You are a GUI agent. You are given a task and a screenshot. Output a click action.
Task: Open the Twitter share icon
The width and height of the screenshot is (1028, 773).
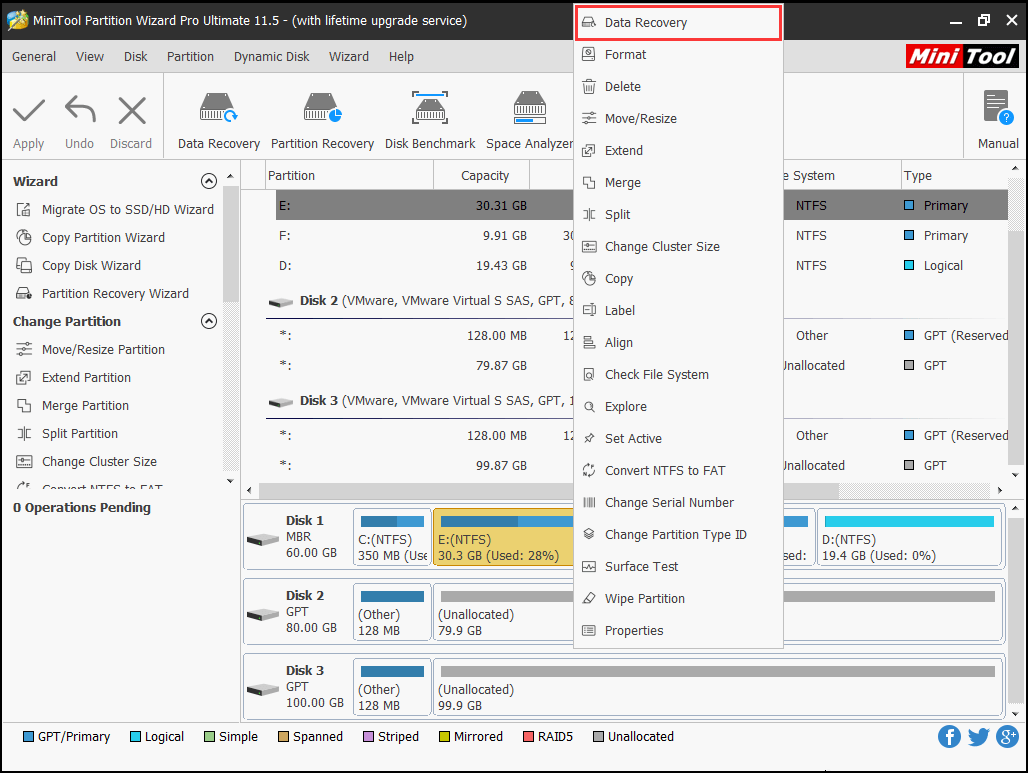point(978,736)
